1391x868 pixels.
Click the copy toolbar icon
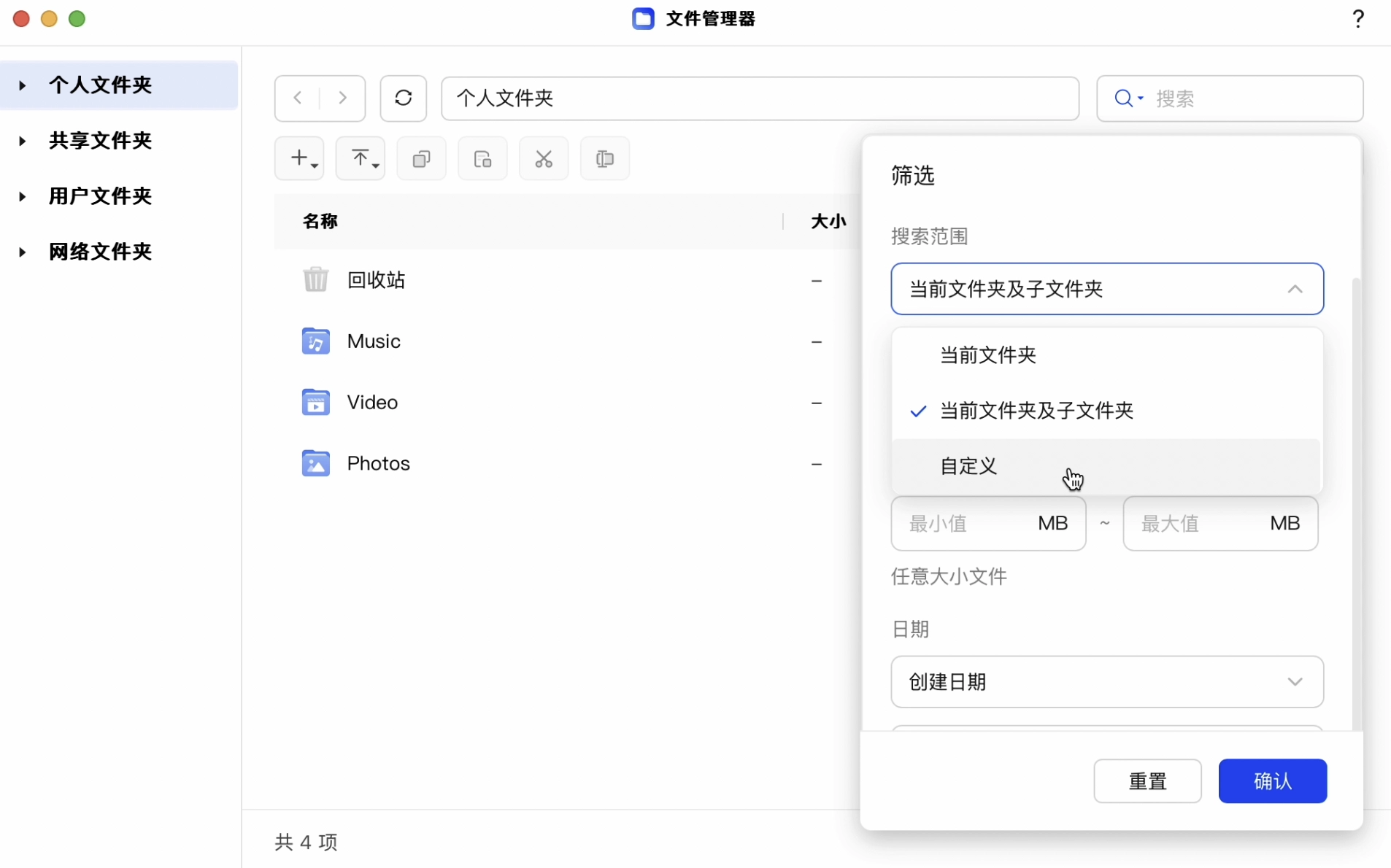421,158
